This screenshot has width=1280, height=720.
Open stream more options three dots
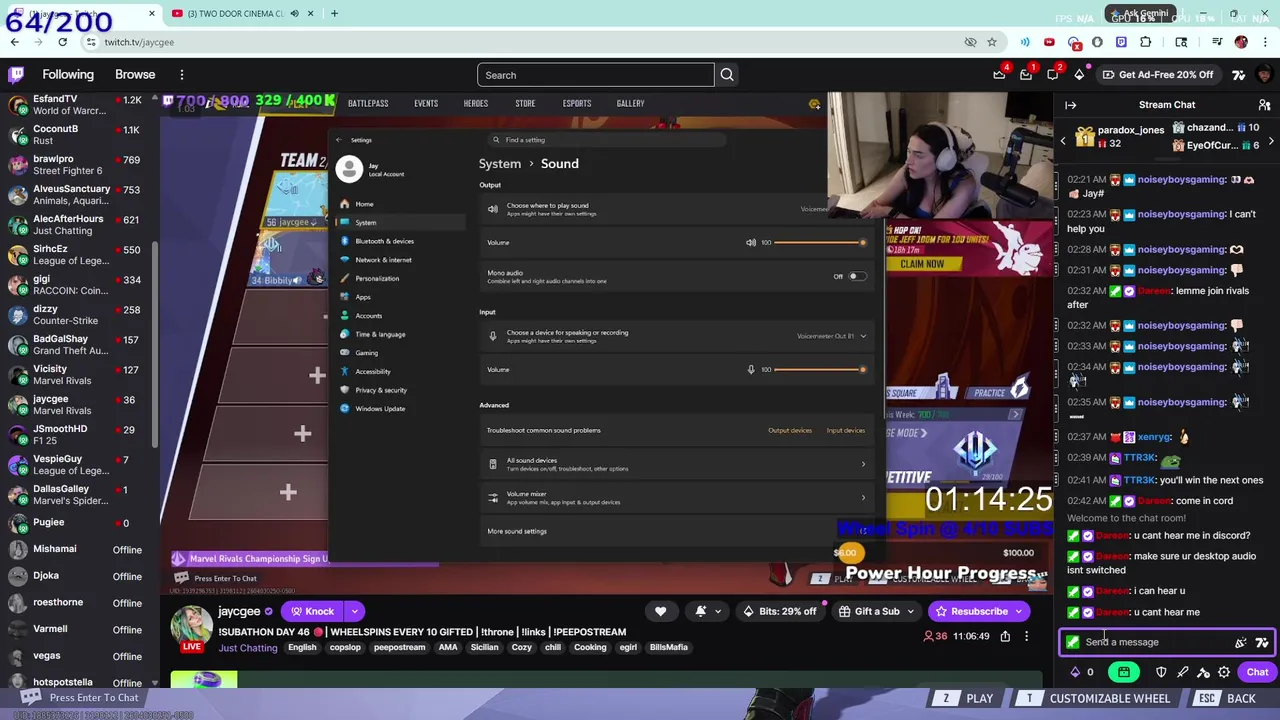pos(1026,636)
